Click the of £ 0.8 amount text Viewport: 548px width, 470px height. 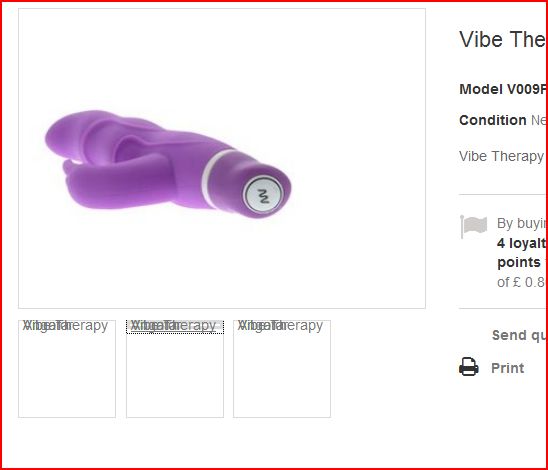[521, 282]
